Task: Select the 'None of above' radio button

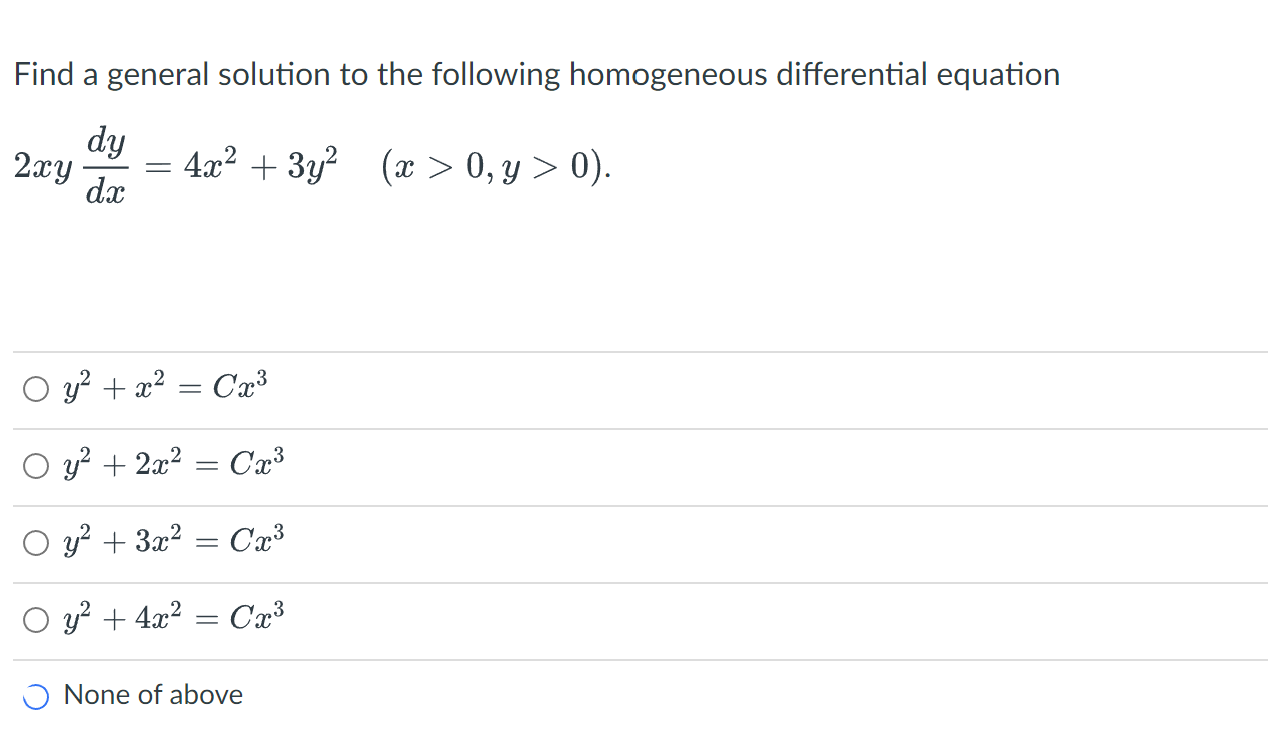Action: (35, 696)
